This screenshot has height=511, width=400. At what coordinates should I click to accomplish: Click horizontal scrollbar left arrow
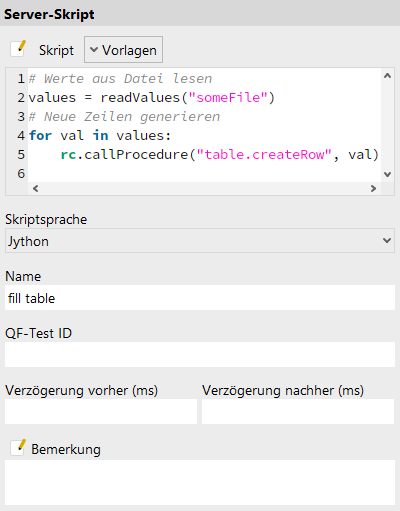click(x=36, y=189)
